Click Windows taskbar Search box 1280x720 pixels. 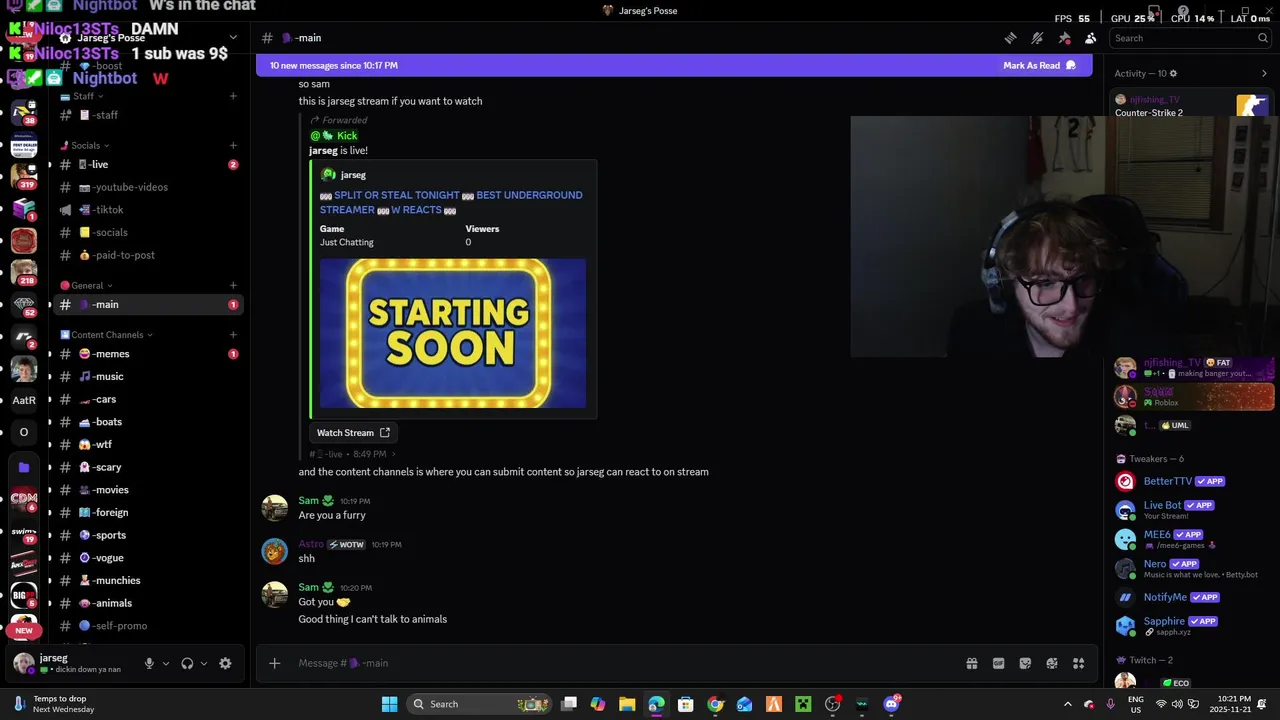480,704
